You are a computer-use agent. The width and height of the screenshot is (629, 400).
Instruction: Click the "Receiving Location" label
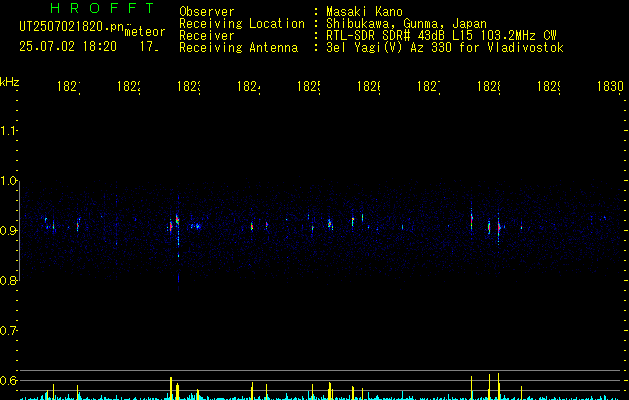[242, 24]
